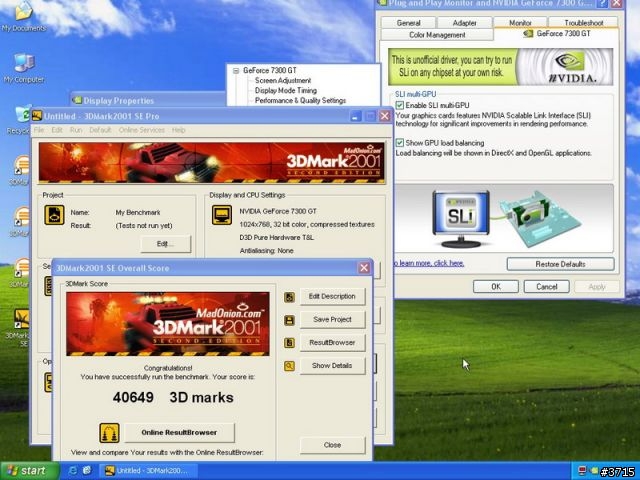
Task: Select Screen Adjustment in the tree
Action: pos(283,80)
